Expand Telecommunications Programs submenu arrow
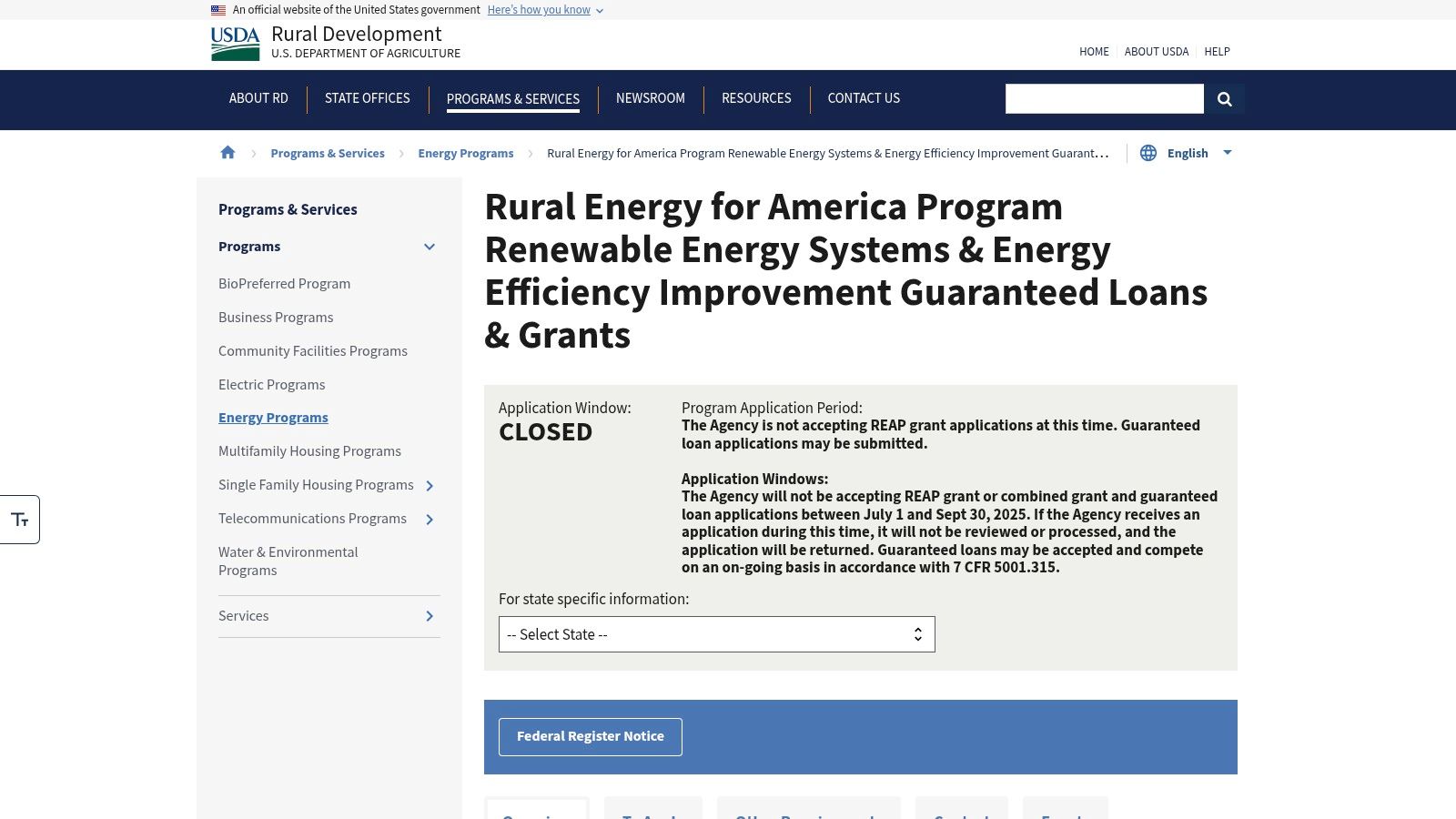 click(x=430, y=520)
